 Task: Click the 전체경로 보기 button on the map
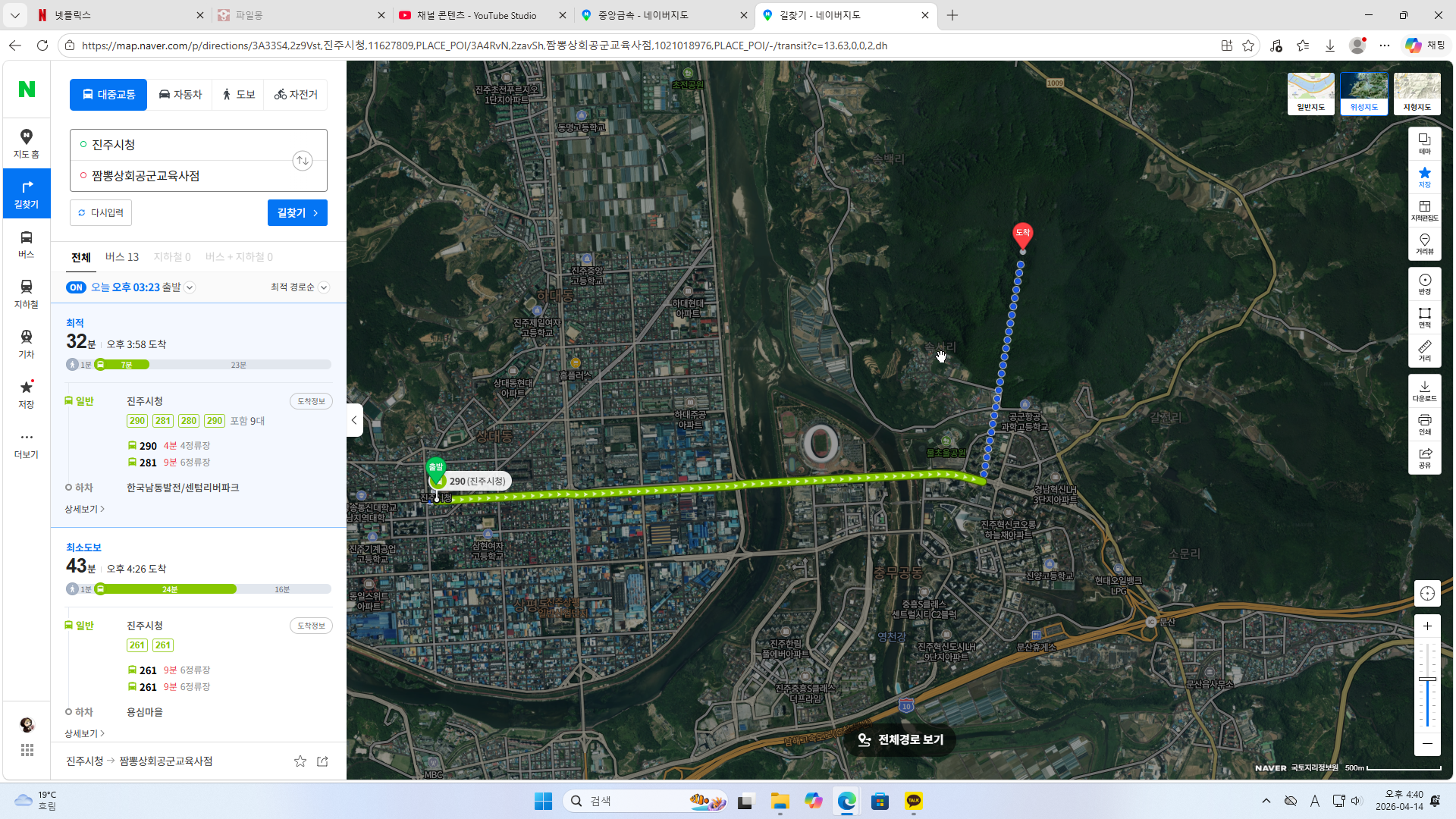pyautogui.click(x=900, y=740)
